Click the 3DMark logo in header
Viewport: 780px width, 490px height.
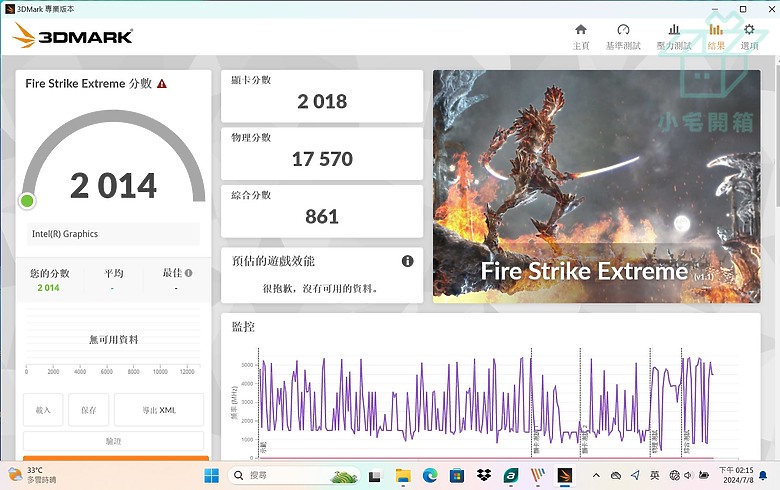coord(73,36)
